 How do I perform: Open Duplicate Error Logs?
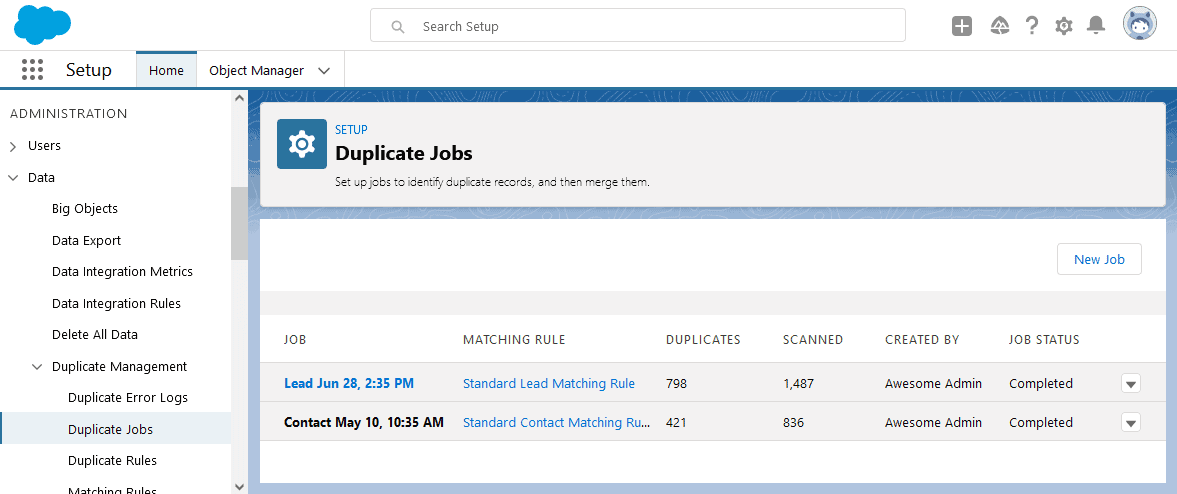(128, 398)
